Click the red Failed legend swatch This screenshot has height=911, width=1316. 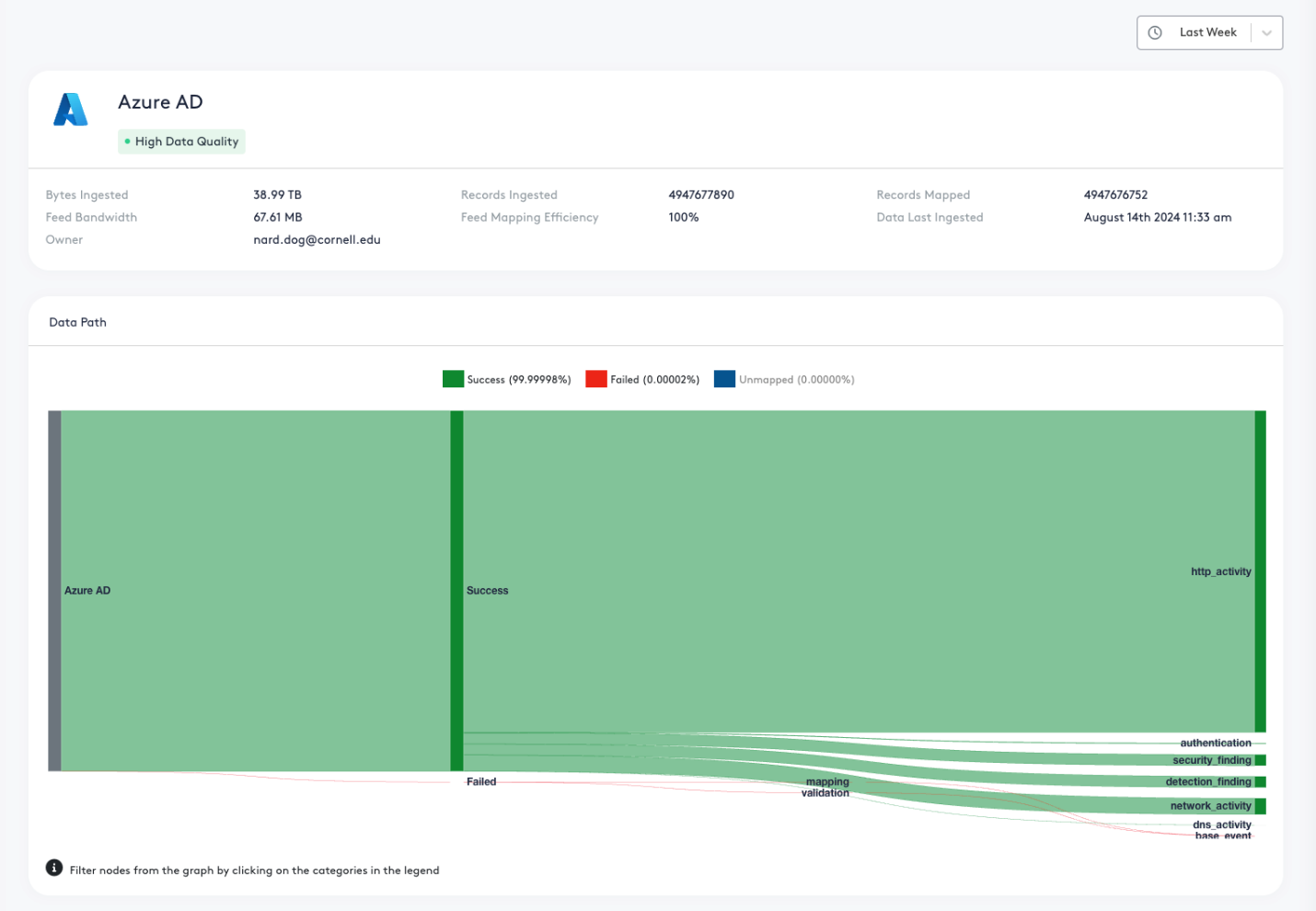click(x=596, y=379)
